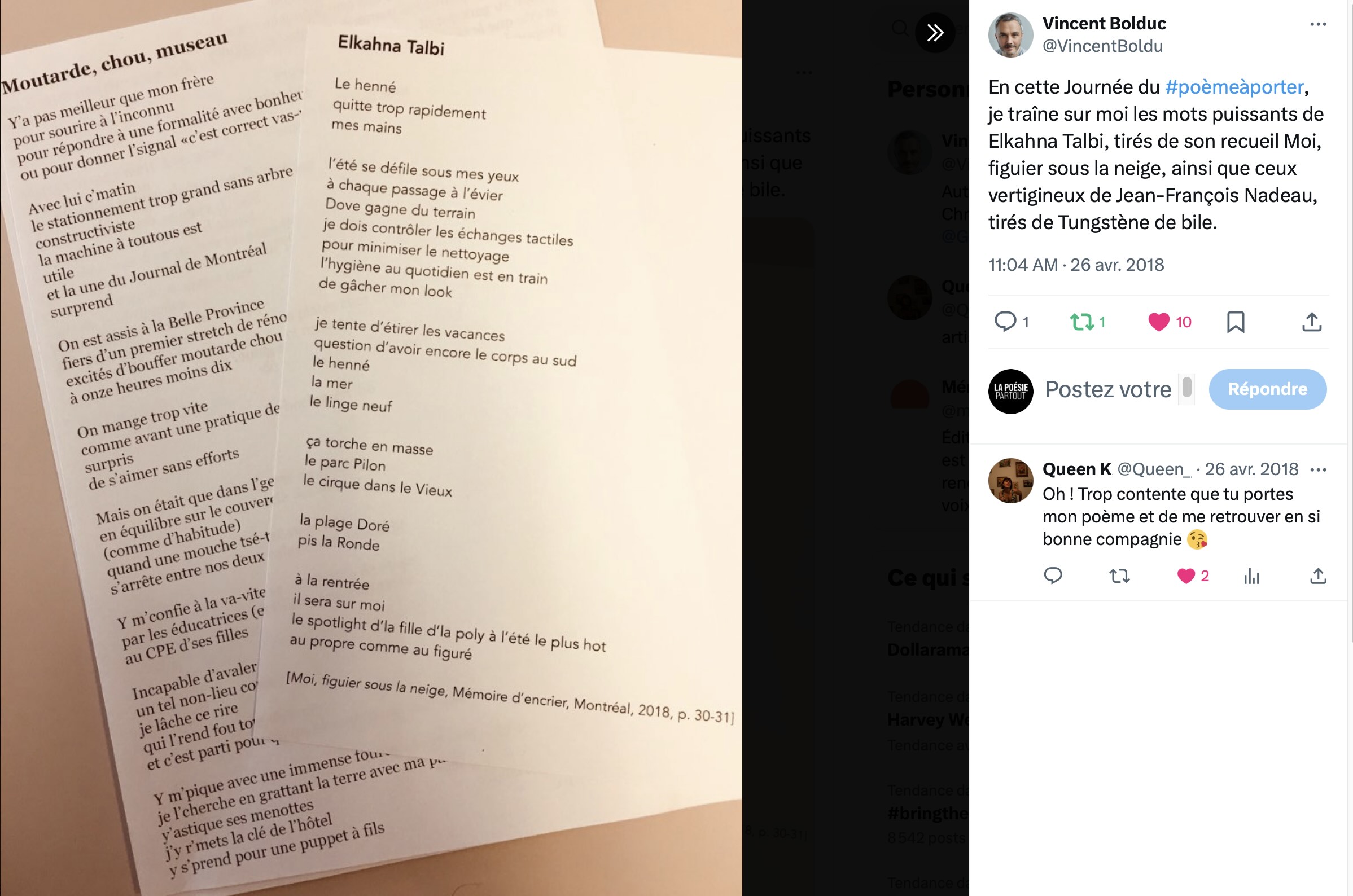Click the tweet timestamp 11:04 AM · 26 avr. 2018
Viewport: 1353px width, 896px height.
[x=1076, y=265]
